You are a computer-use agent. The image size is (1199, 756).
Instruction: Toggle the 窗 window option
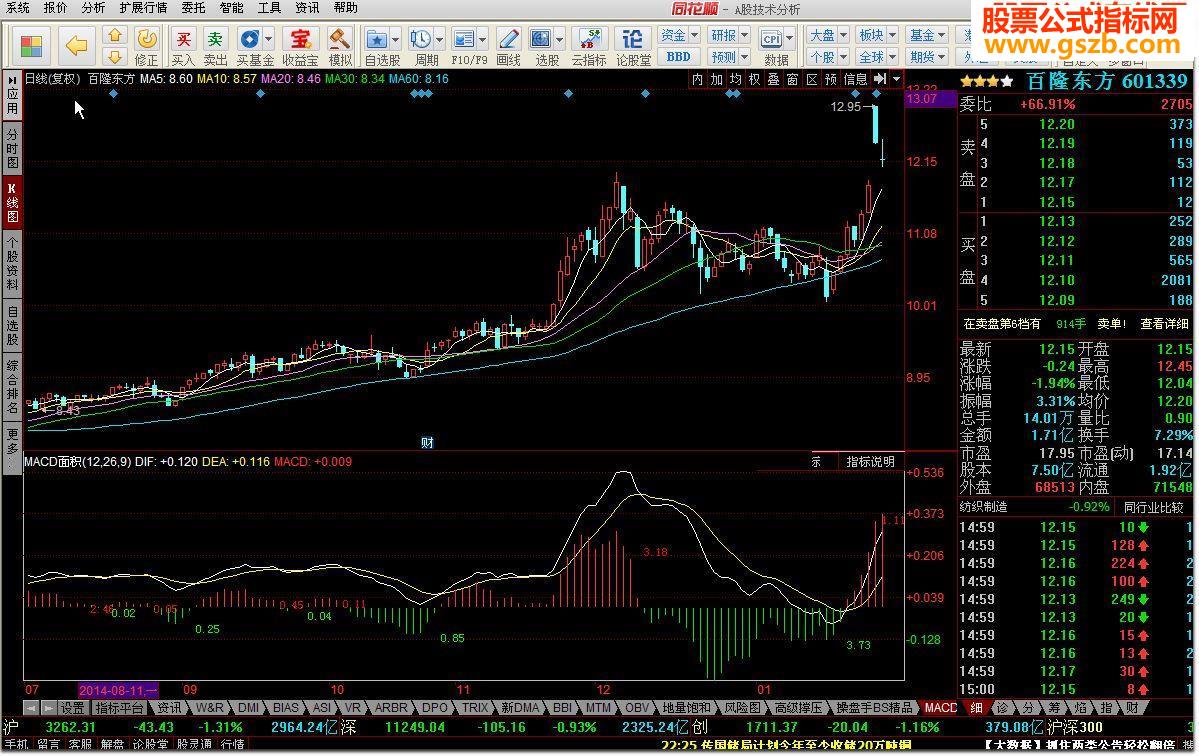tap(793, 79)
